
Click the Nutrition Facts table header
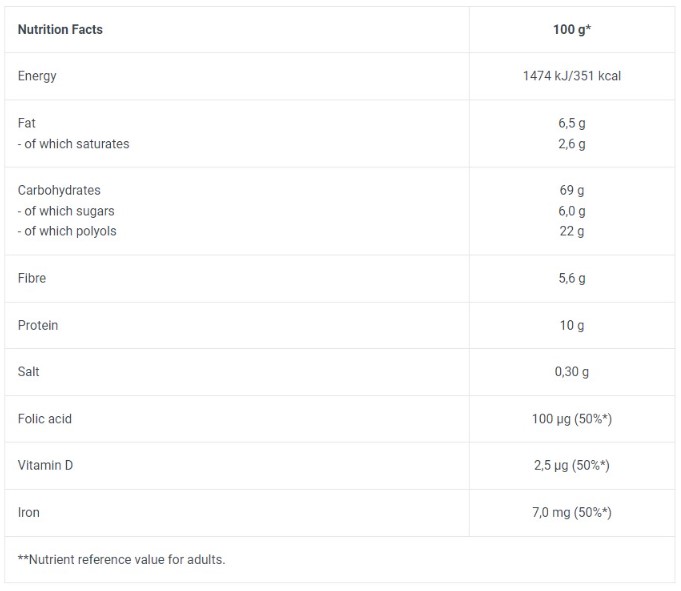click(x=60, y=29)
